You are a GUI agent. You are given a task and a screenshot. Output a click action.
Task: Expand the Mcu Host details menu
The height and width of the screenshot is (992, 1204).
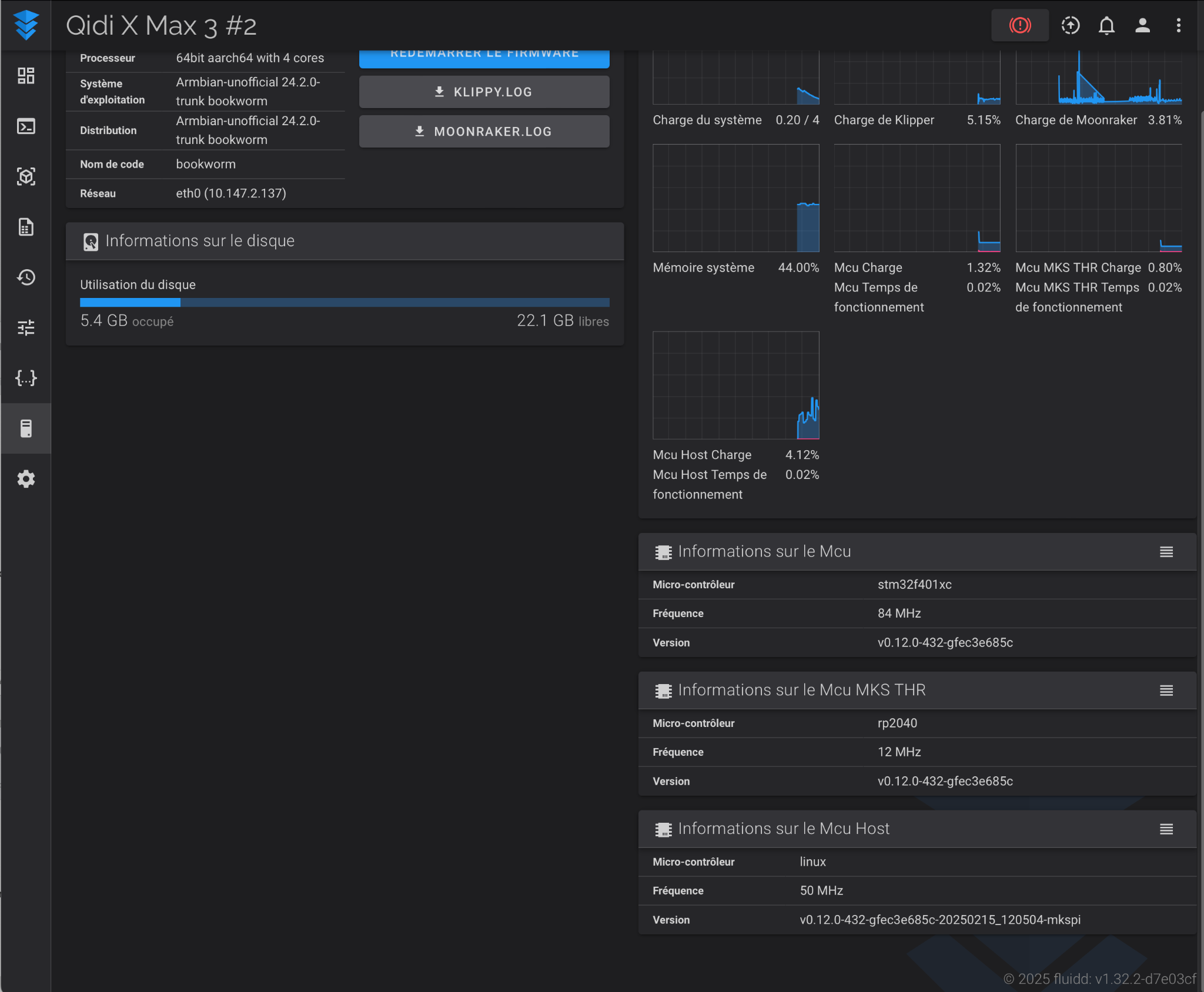pos(1166,829)
